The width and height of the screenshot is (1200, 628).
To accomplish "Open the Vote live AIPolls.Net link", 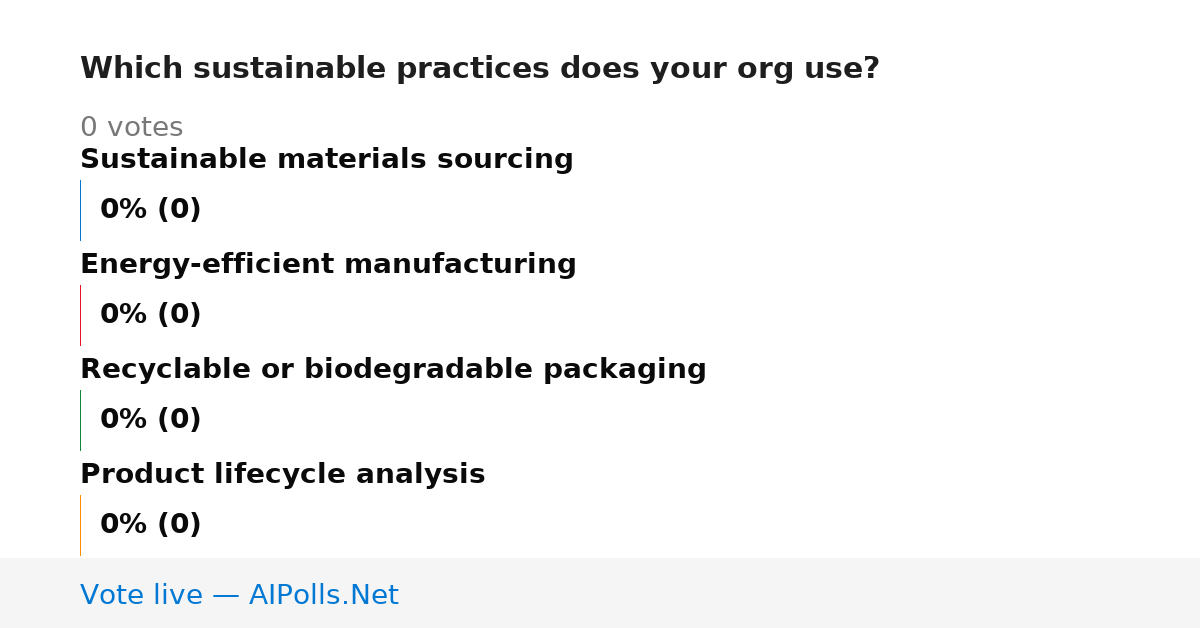I will pyautogui.click(x=239, y=595).
